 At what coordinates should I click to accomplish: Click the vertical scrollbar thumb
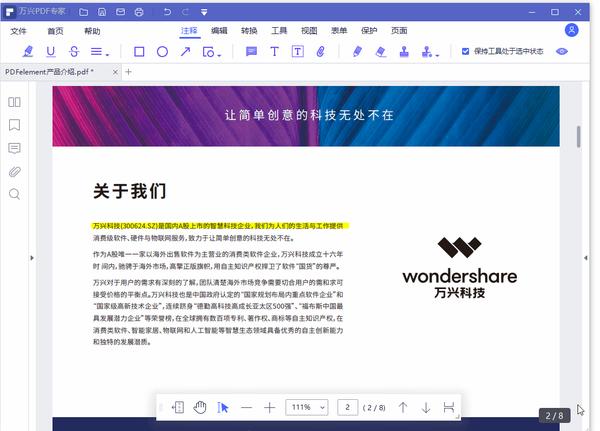coord(579,136)
